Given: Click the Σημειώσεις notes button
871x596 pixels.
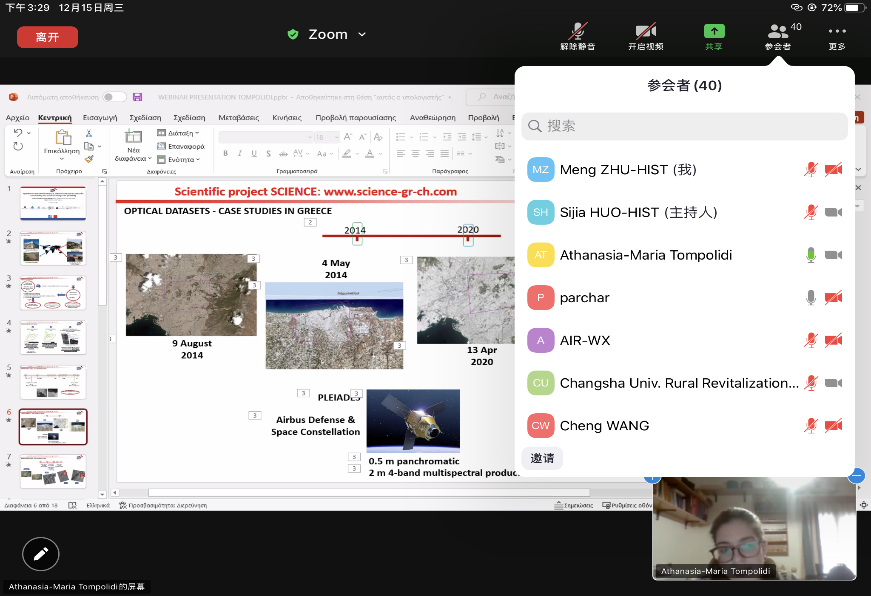Looking at the screenshot, I should [x=574, y=505].
